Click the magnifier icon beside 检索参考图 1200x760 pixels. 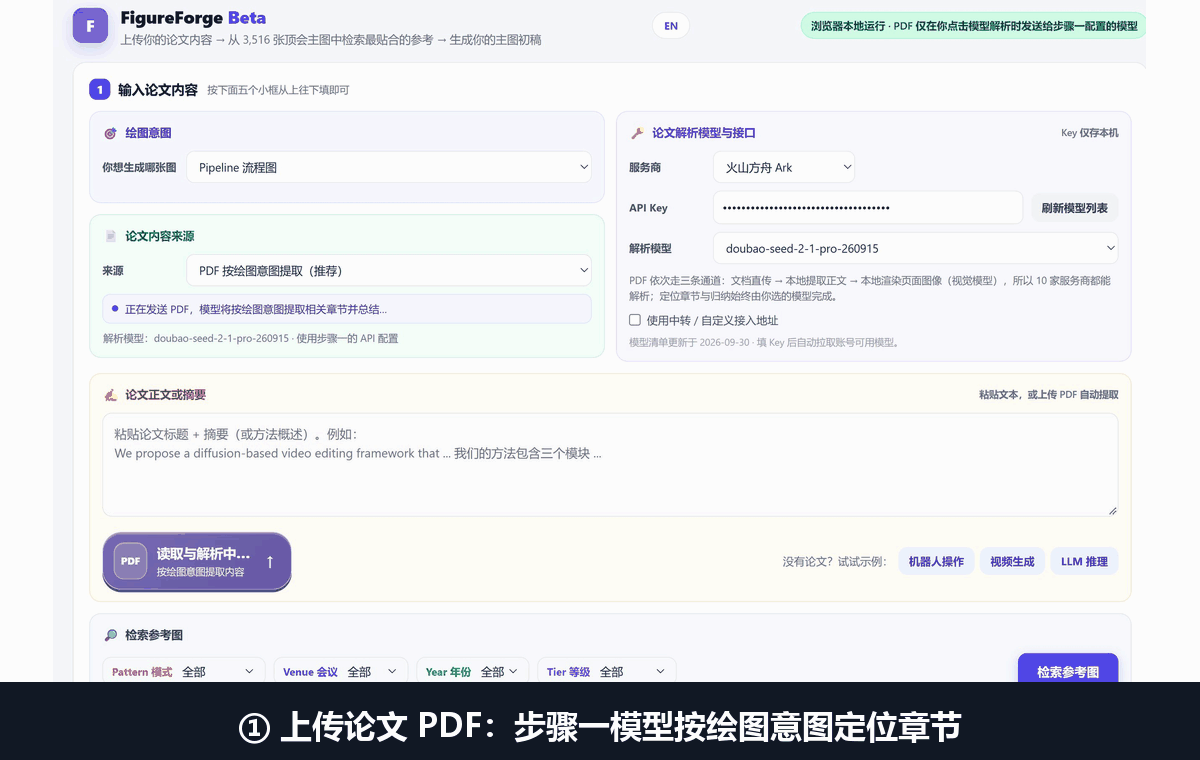(110, 635)
